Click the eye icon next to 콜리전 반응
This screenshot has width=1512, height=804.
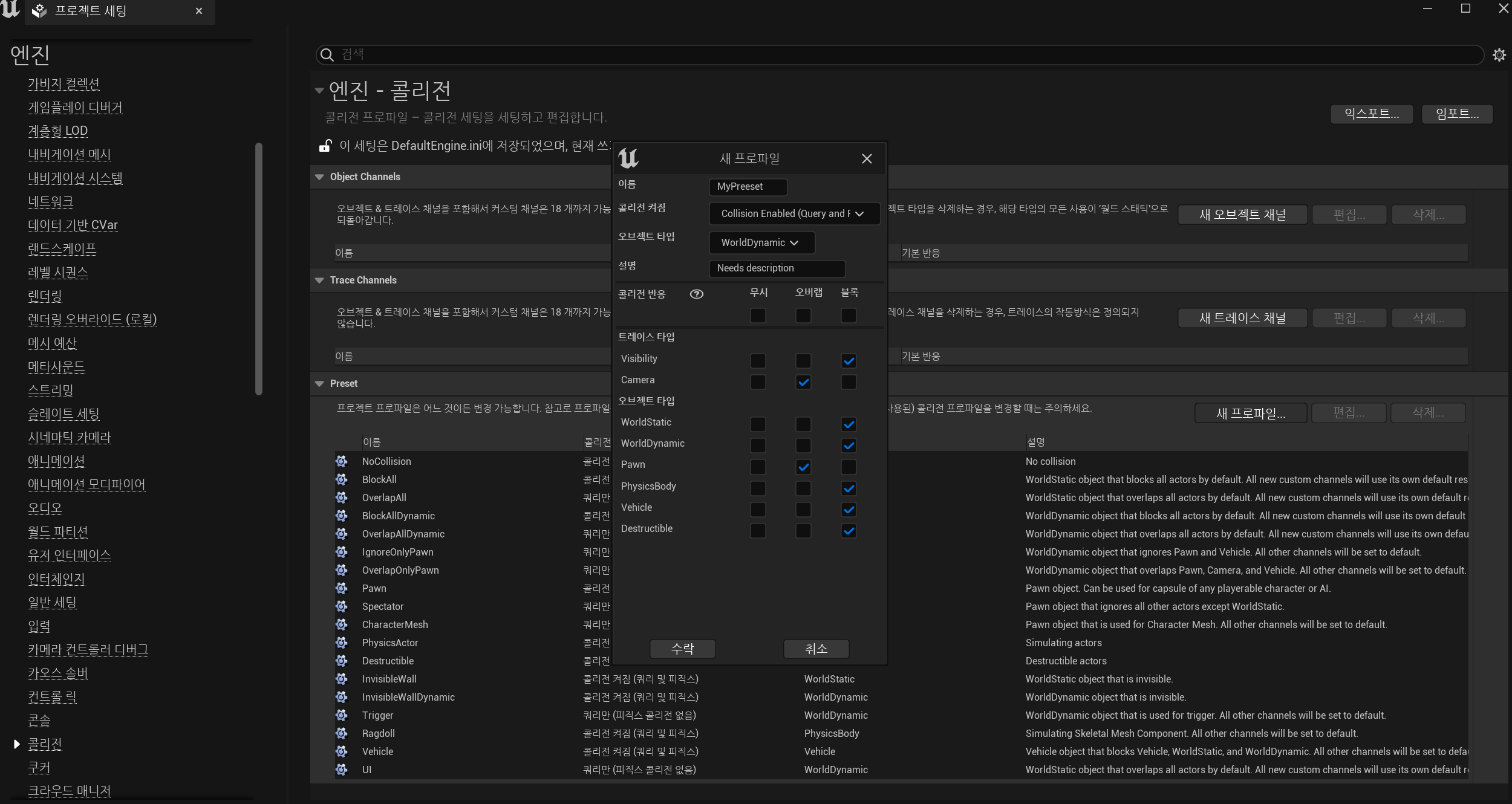coord(696,294)
